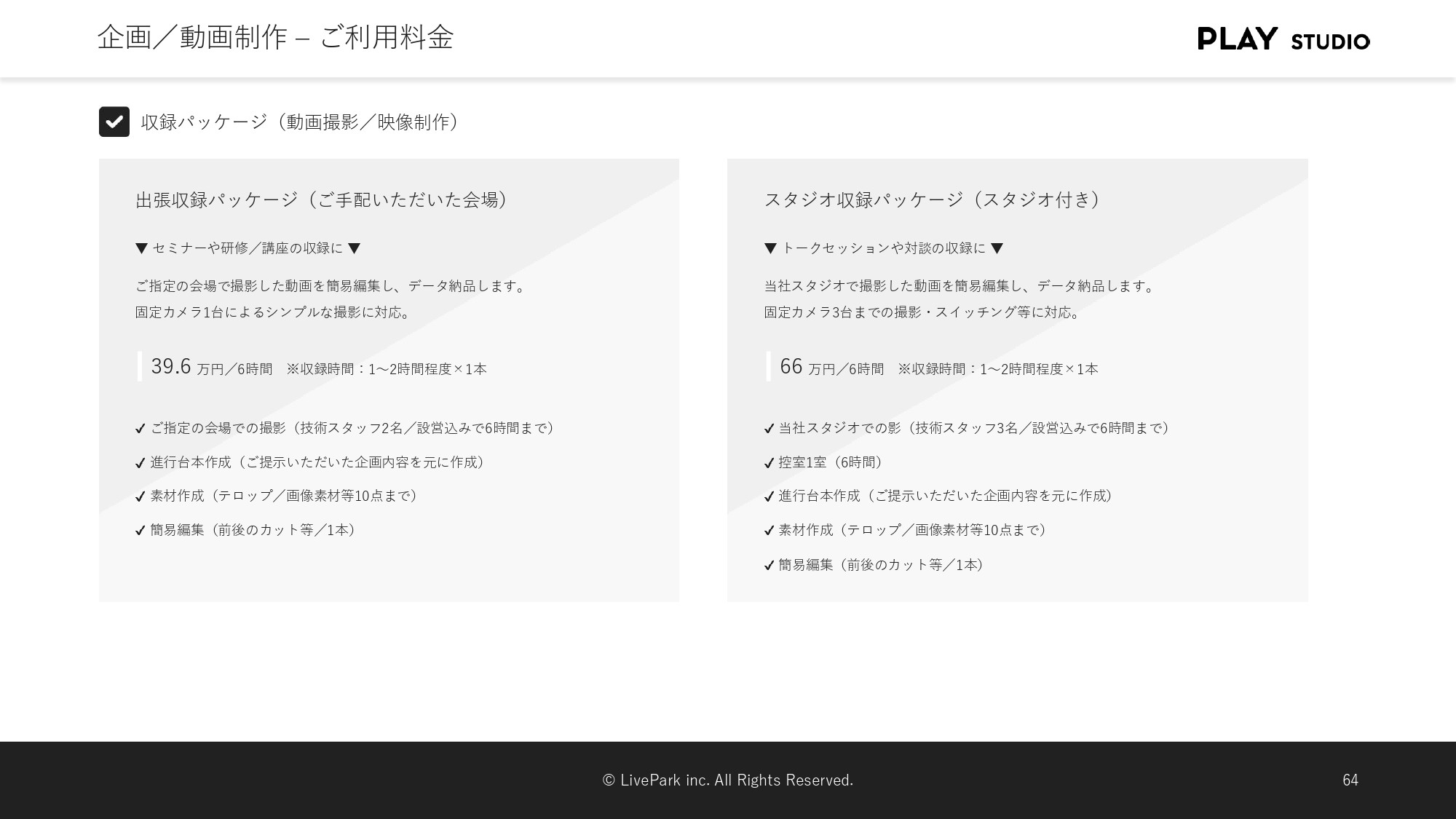The image size is (1456, 819).
Task: Click the checkmark beside 進行台本作成 in right card
Action: pos(769,496)
